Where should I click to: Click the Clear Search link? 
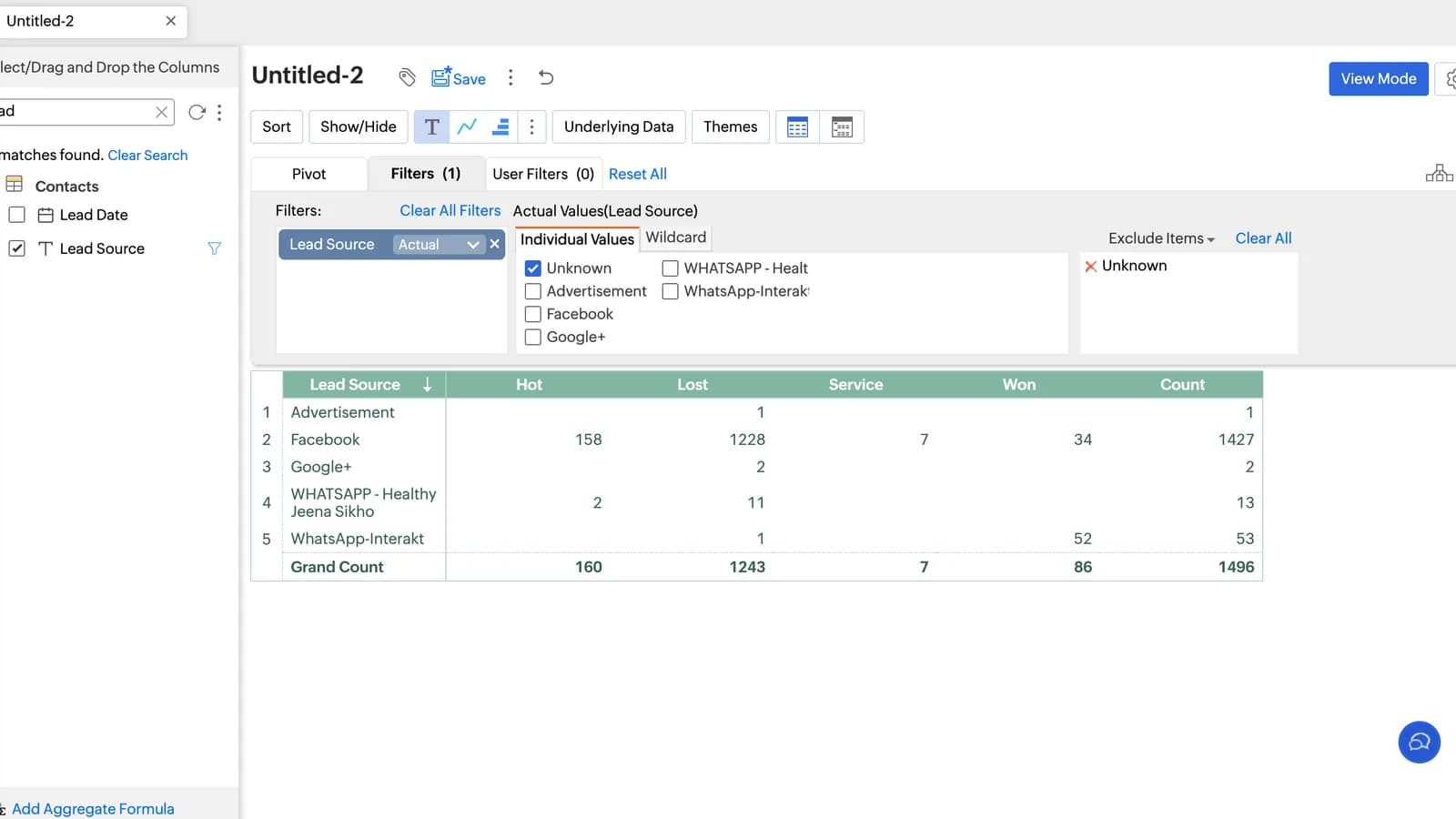(147, 156)
